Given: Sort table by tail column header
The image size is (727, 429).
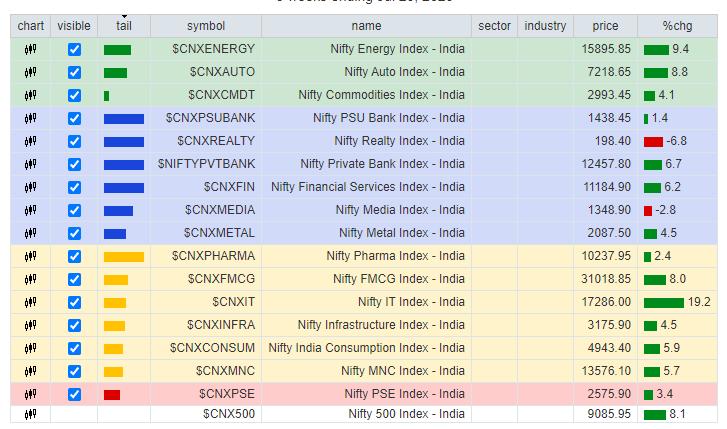Looking at the screenshot, I should tap(124, 26).
